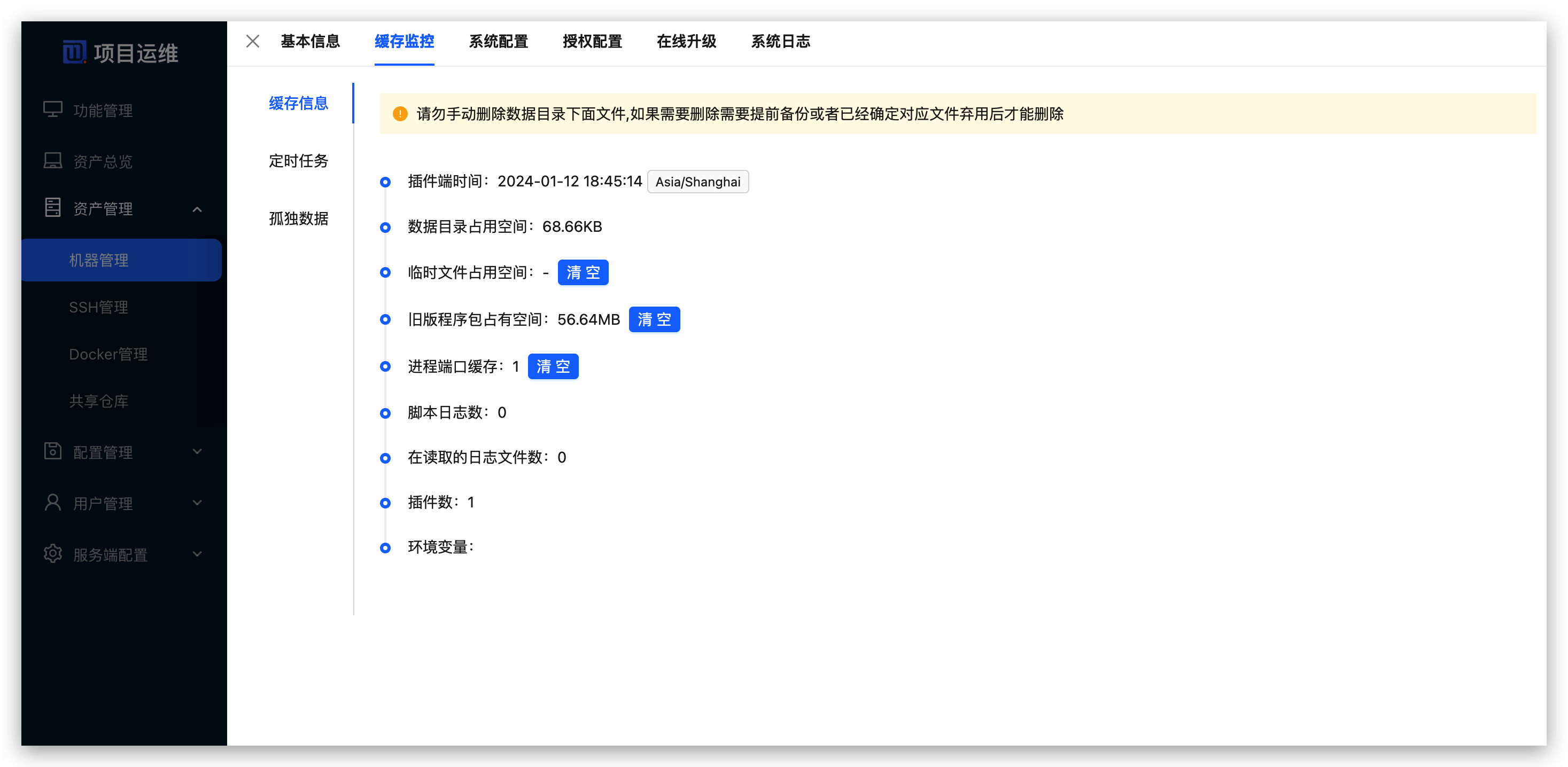Select the SSH管理 navigation item
Screen dimensions: 1568x767
(x=99, y=307)
